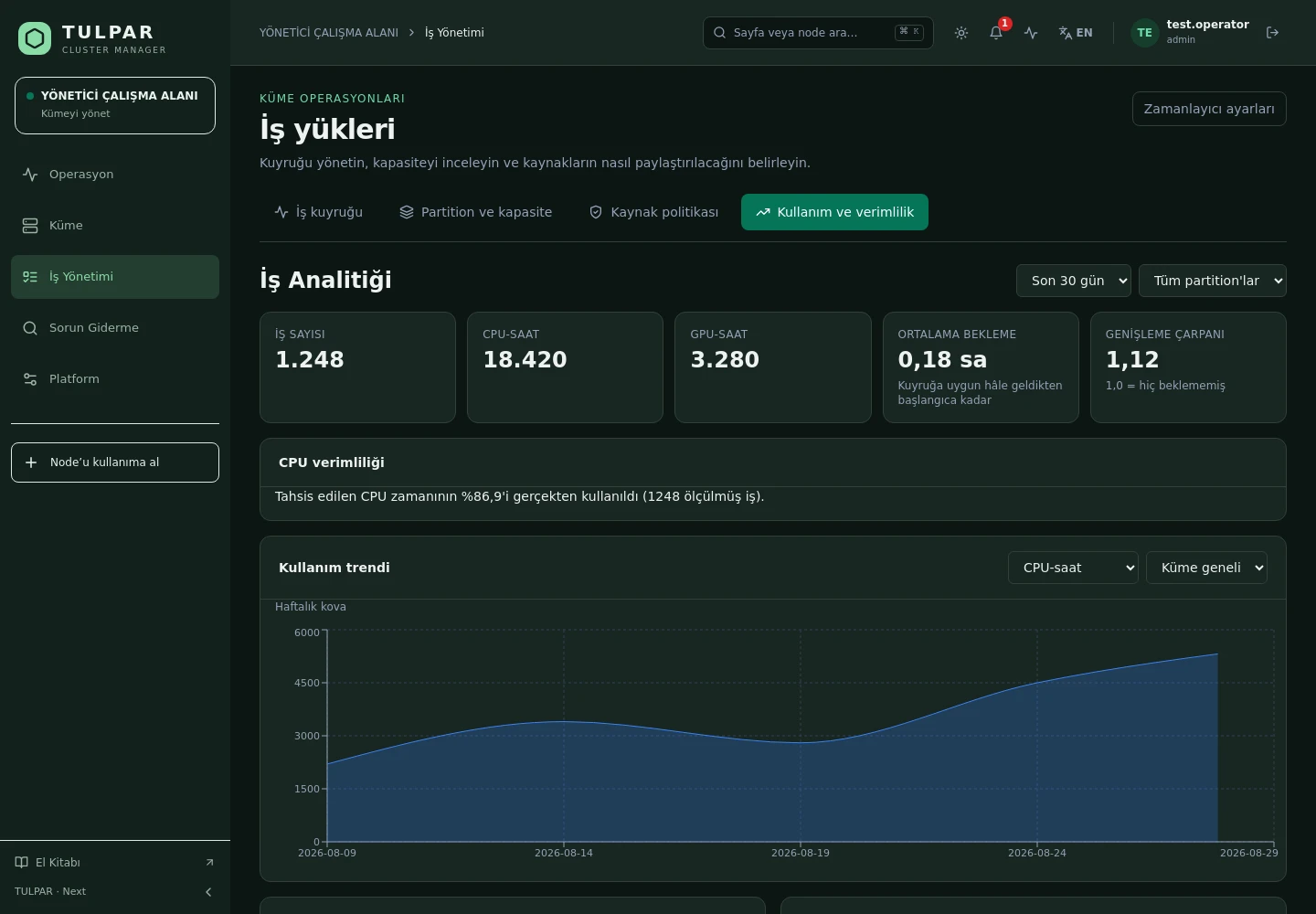The height and width of the screenshot is (914, 1316).
Task: Select the Kullanım ve verimlilik tab
Action: (834, 212)
